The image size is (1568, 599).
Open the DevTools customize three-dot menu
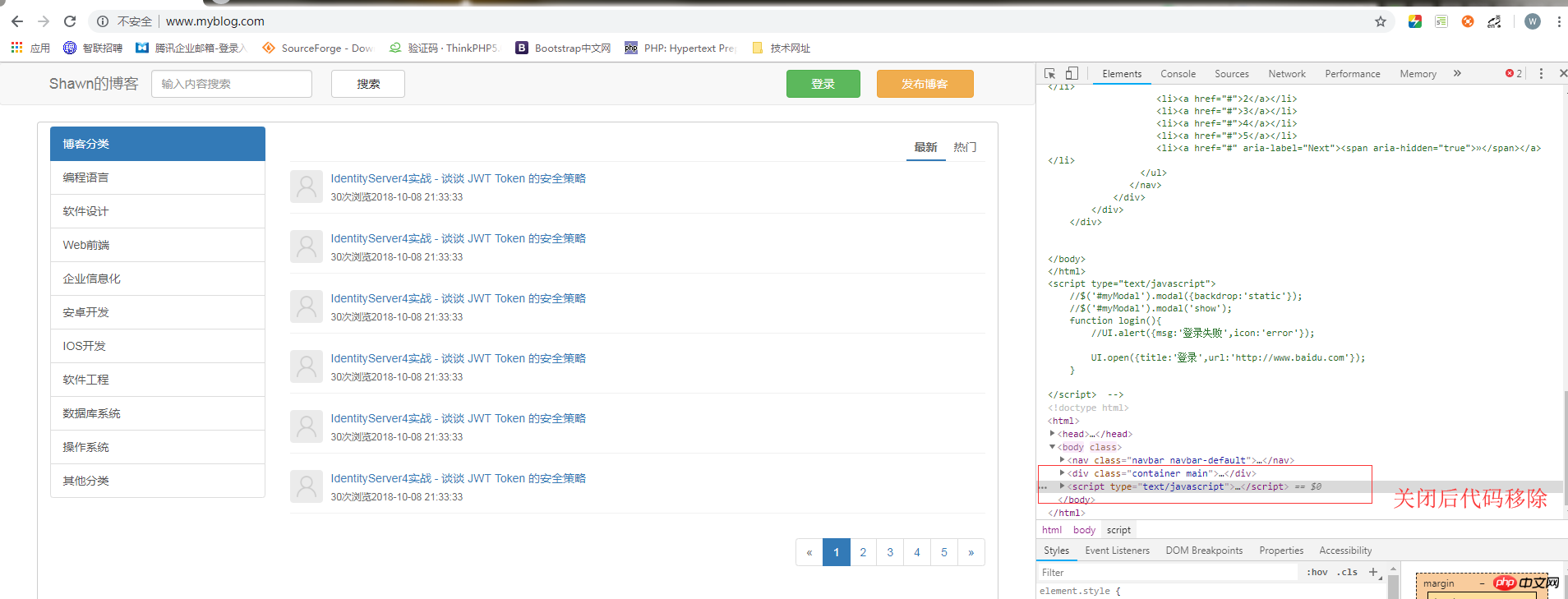click(x=1541, y=73)
